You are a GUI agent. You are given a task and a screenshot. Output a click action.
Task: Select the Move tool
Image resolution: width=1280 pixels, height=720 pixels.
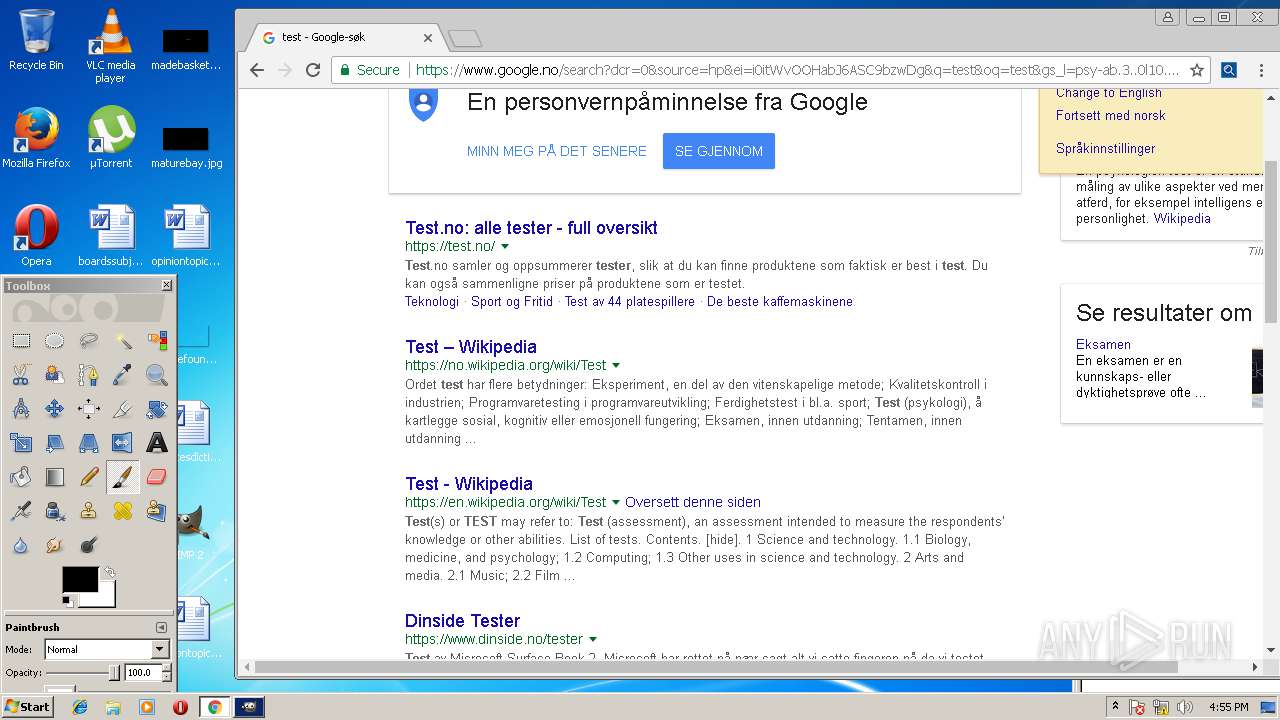tap(55, 409)
